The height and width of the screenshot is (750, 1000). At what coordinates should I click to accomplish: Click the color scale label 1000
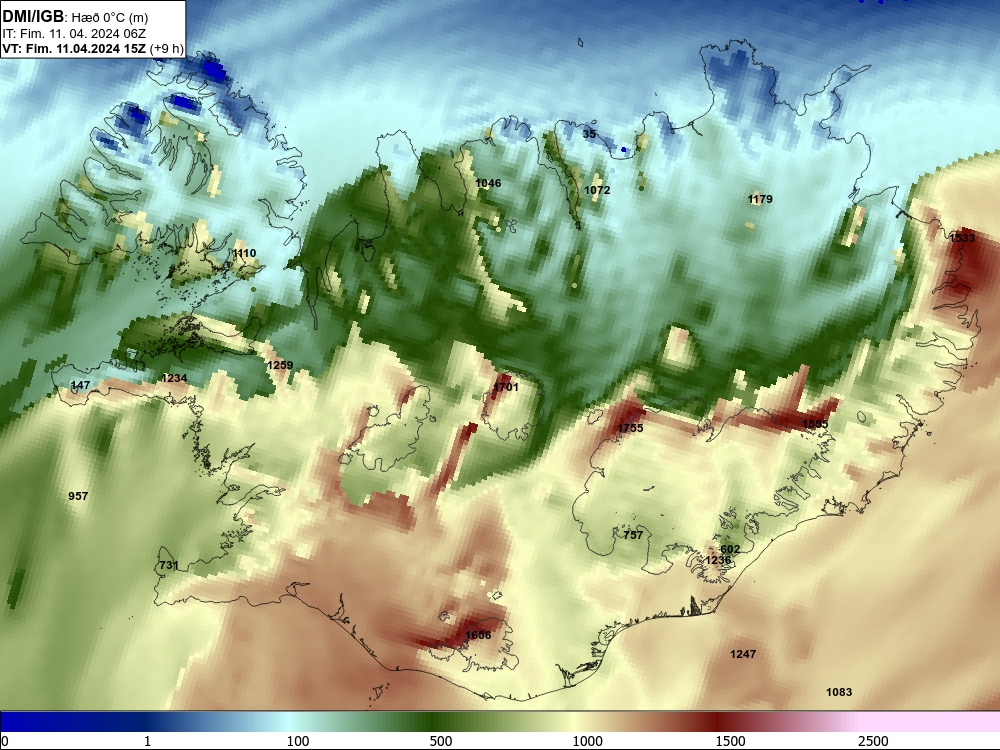[x=587, y=741]
